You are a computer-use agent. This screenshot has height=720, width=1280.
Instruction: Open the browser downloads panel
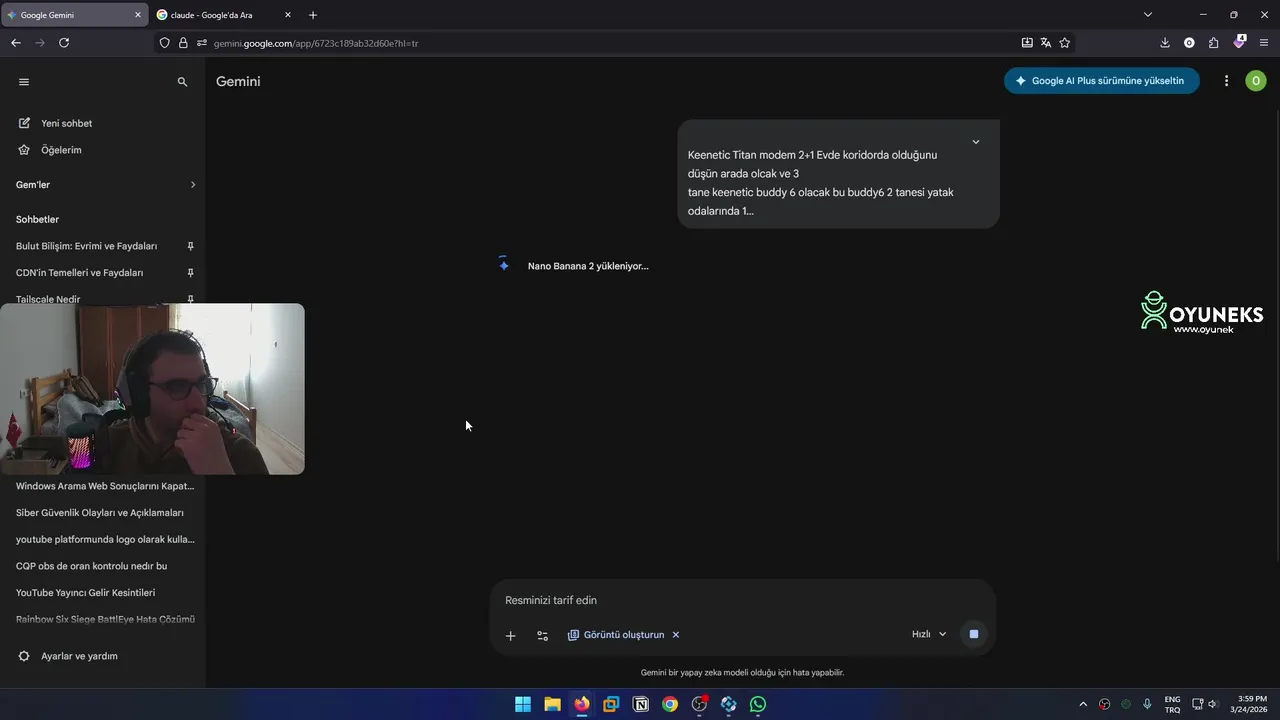click(x=1165, y=43)
